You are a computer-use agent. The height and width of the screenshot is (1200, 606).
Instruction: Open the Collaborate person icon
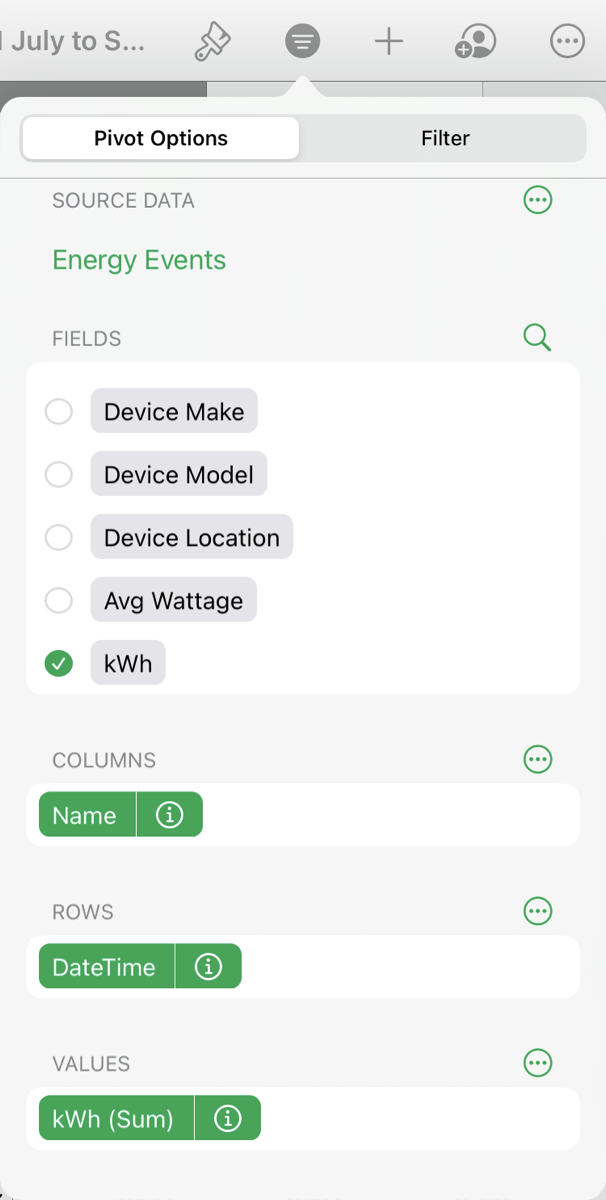tap(476, 41)
